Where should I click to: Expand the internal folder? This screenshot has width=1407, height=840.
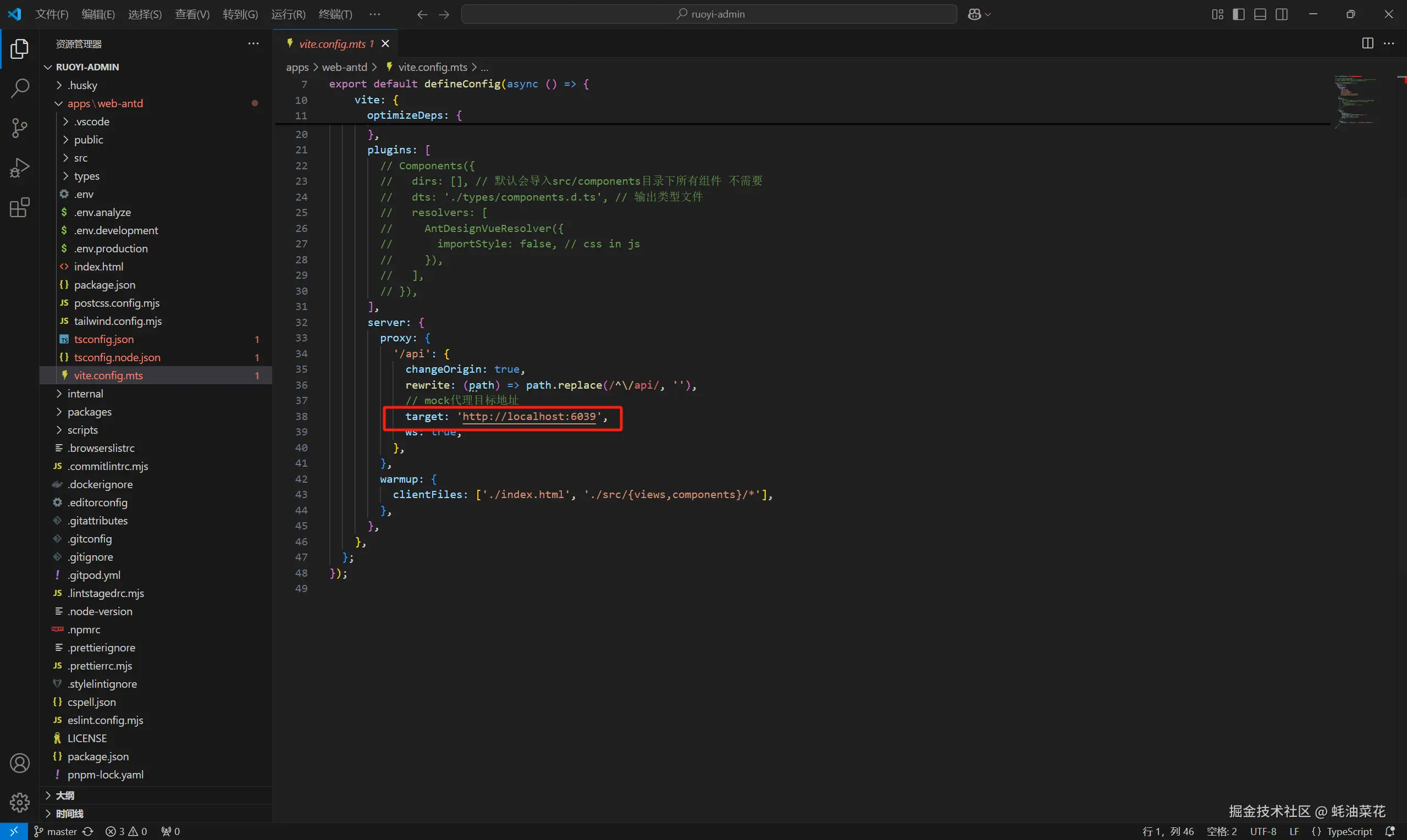[x=156, y=394]
